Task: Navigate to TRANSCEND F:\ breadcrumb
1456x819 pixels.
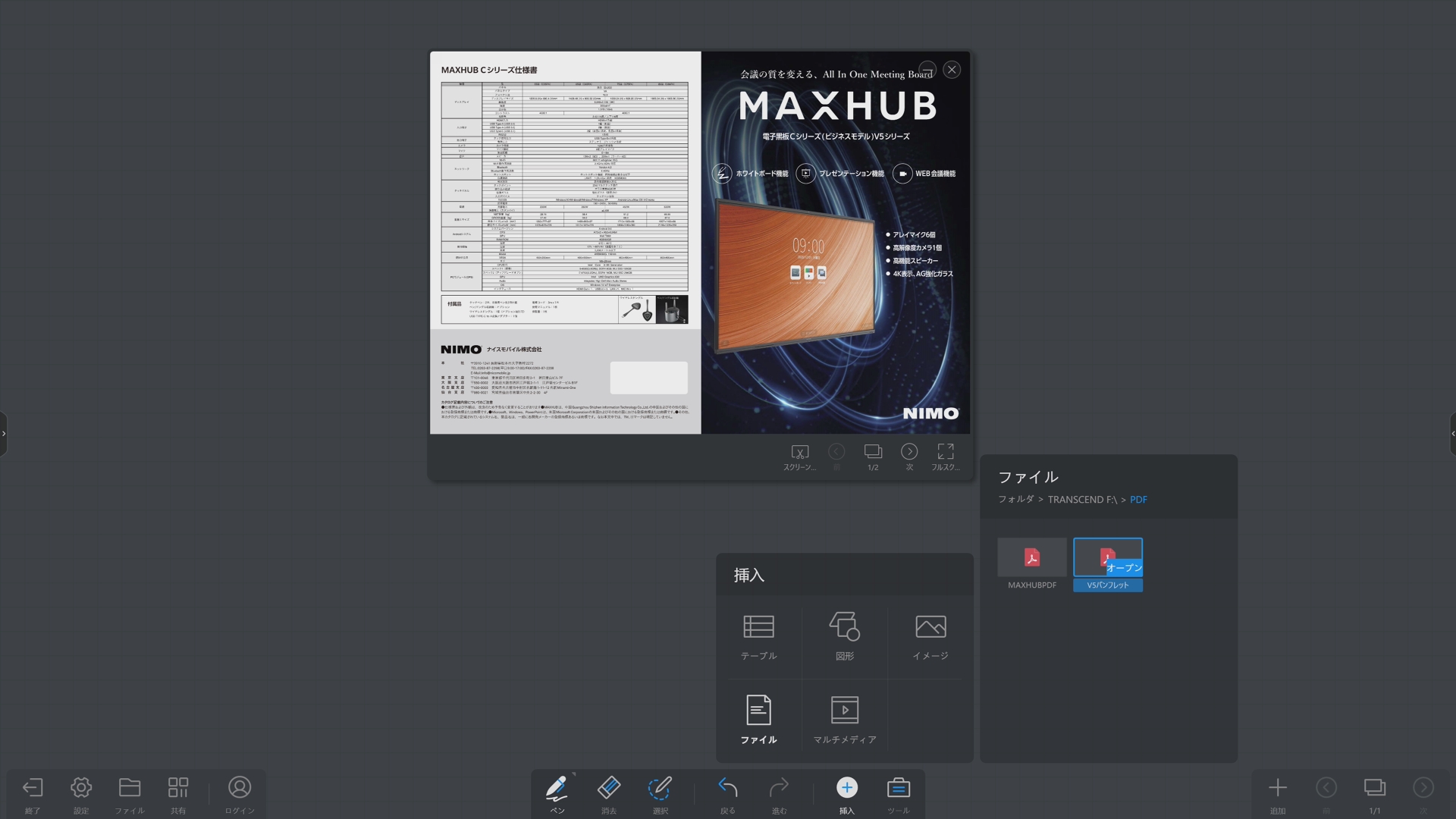Action: tap(1082, 499)
